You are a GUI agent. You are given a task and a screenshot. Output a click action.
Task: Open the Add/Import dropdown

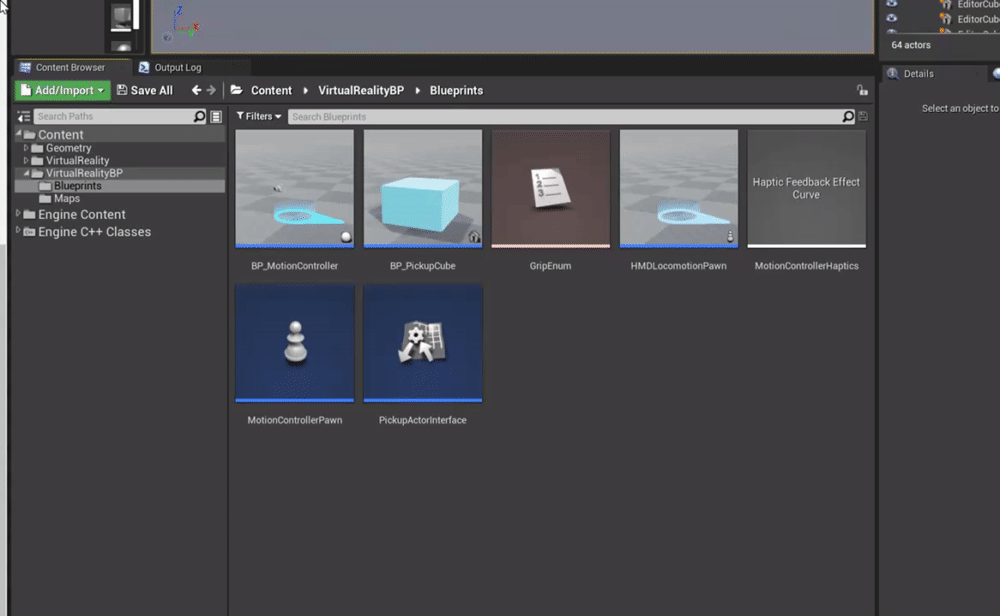pos(62,91)
